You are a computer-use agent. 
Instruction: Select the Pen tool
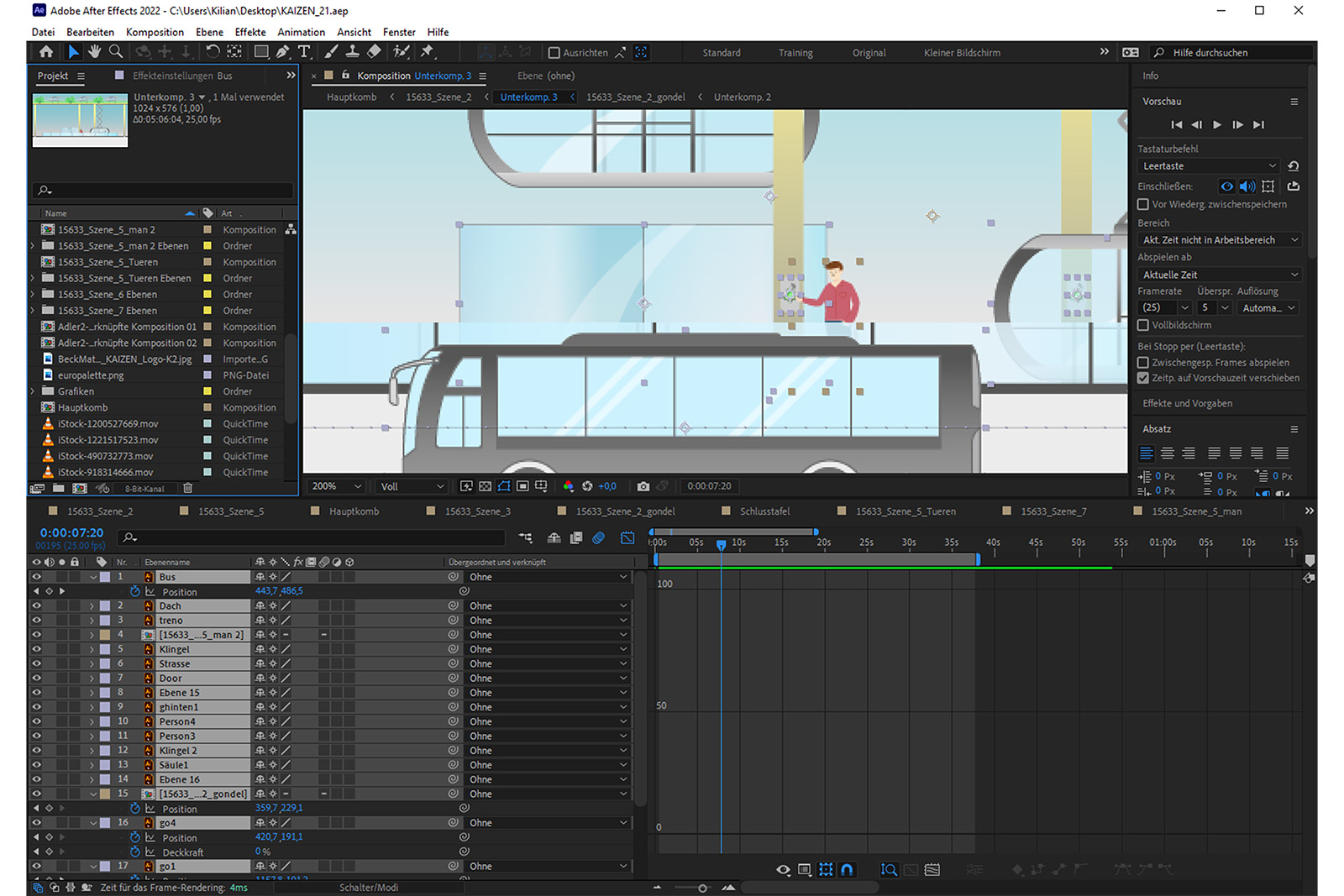click(x=283, y=51)
